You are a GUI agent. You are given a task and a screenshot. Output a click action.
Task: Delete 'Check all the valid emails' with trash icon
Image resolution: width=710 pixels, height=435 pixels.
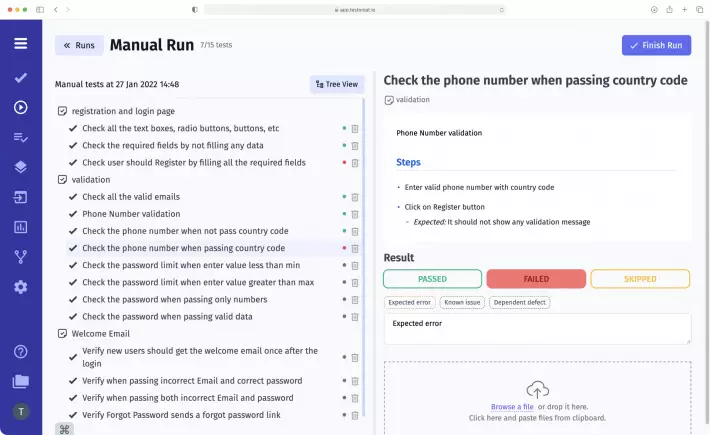click(355, 197)
